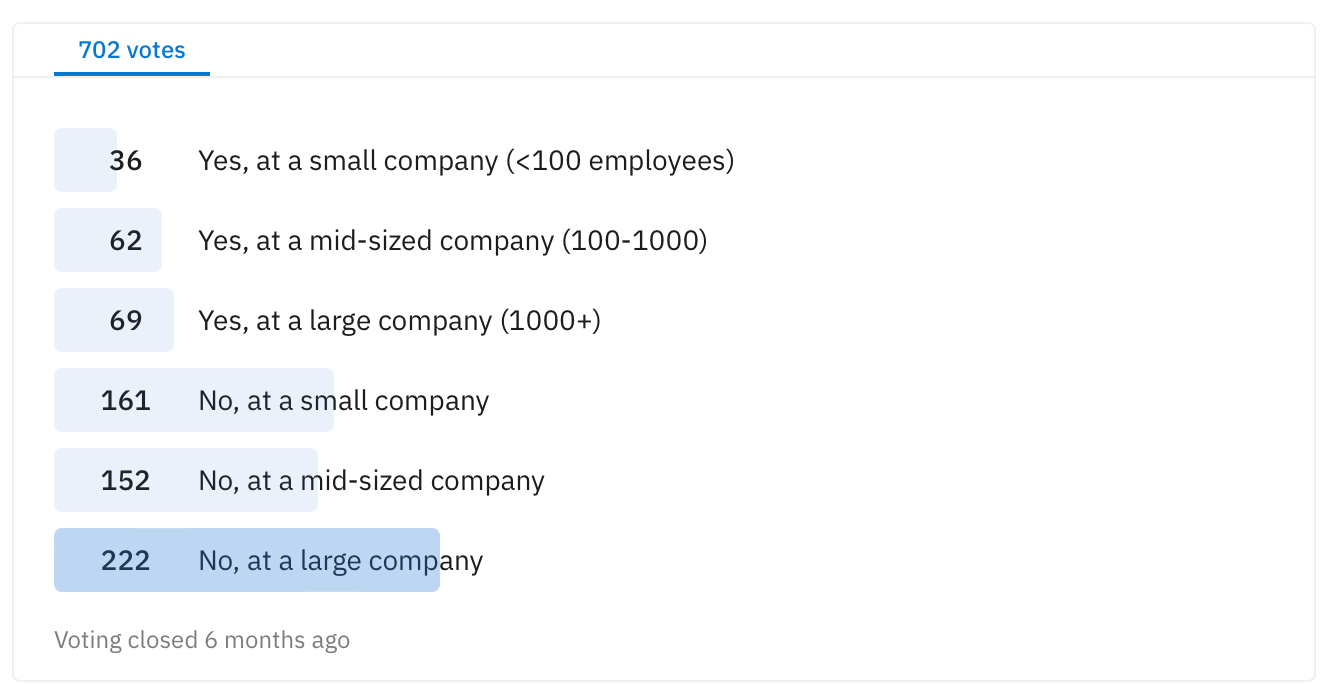Click 'Voting closed 6 months ago' text

pos(202,640)
